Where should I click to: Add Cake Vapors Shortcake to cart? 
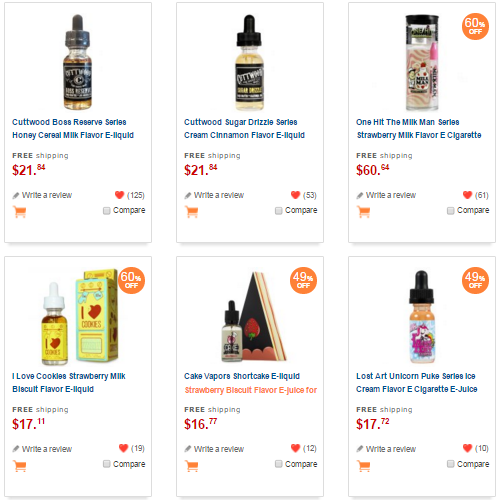[x=192, y=466]
